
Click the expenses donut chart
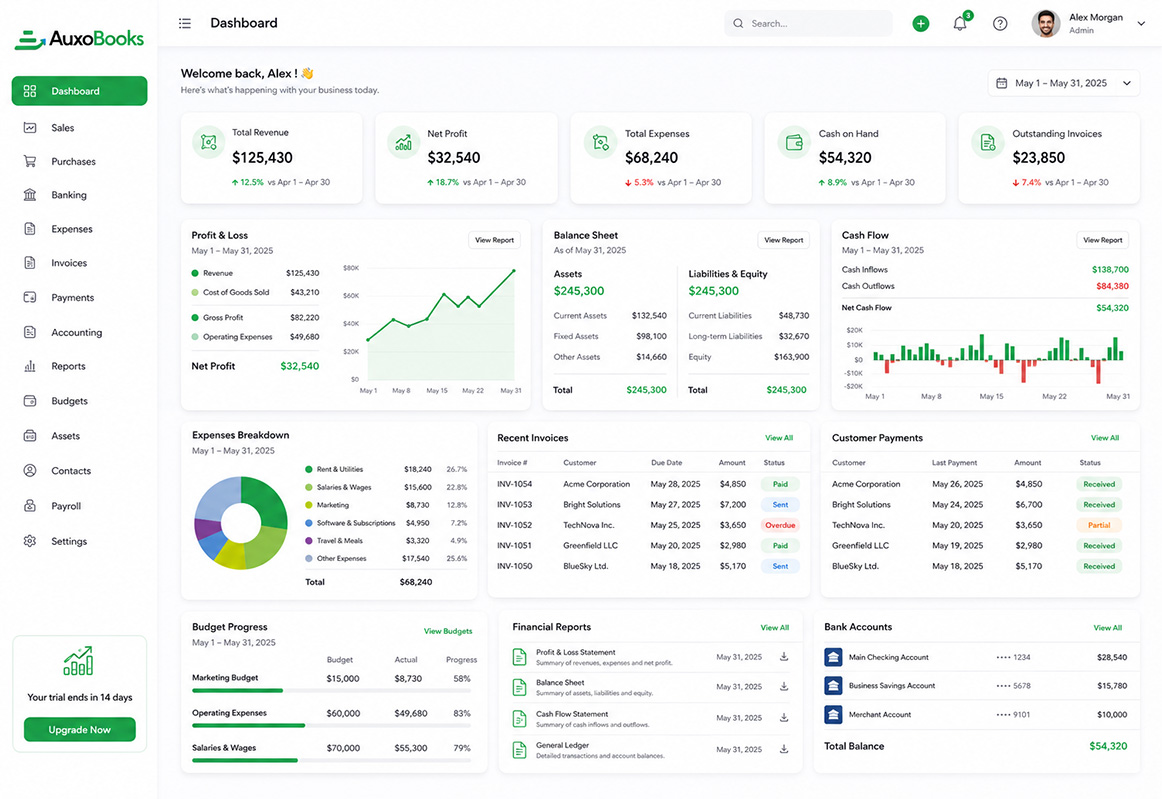(241, 523)
